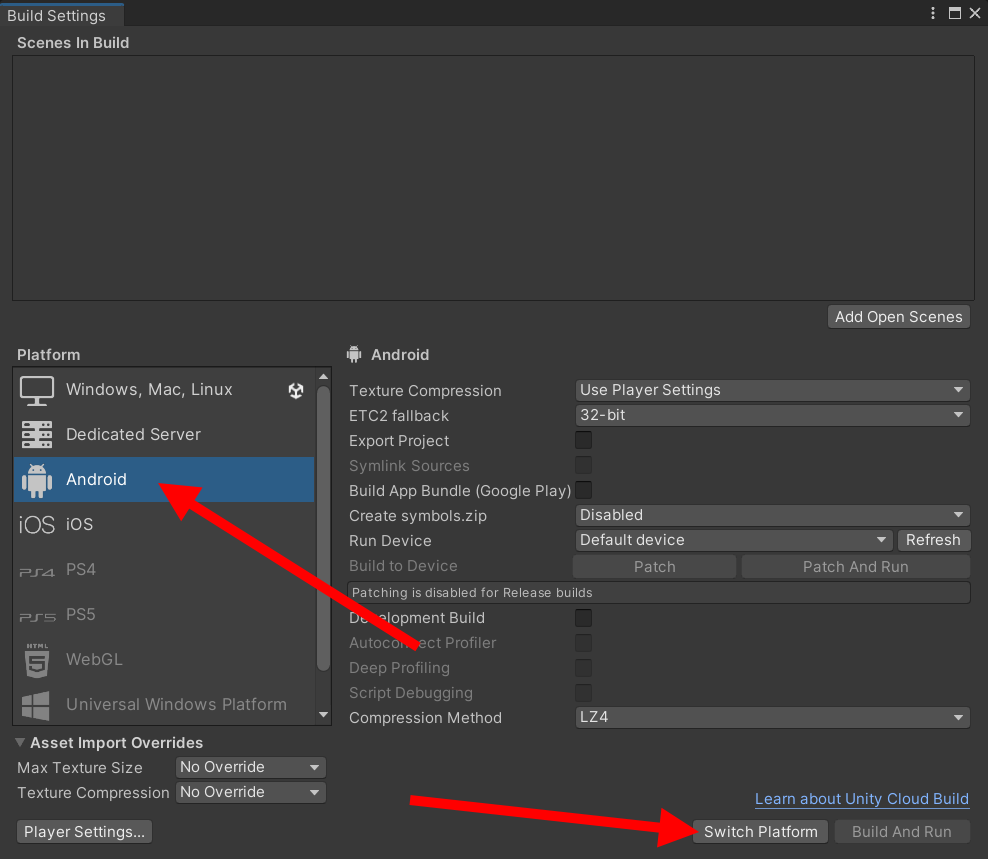The height and width of the screenshot is (859, 988).
Task: Click the platform list scroll-down arrow
Action: pyautogui.click(x=323, y=715)
